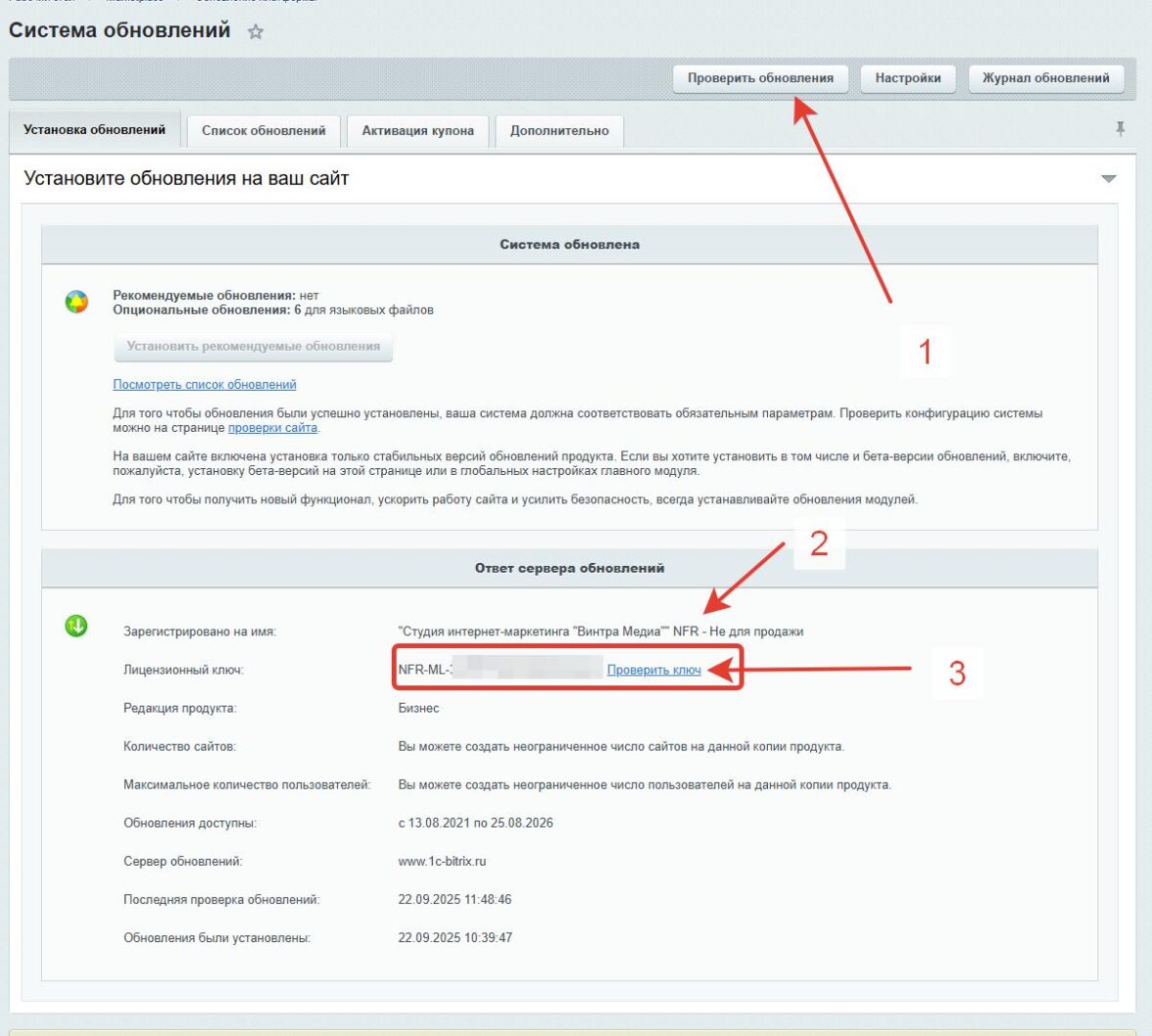Screen dimensions: 1152x1036
Task: Add page to favorites with the star icon
Action: tap(255, 31)
